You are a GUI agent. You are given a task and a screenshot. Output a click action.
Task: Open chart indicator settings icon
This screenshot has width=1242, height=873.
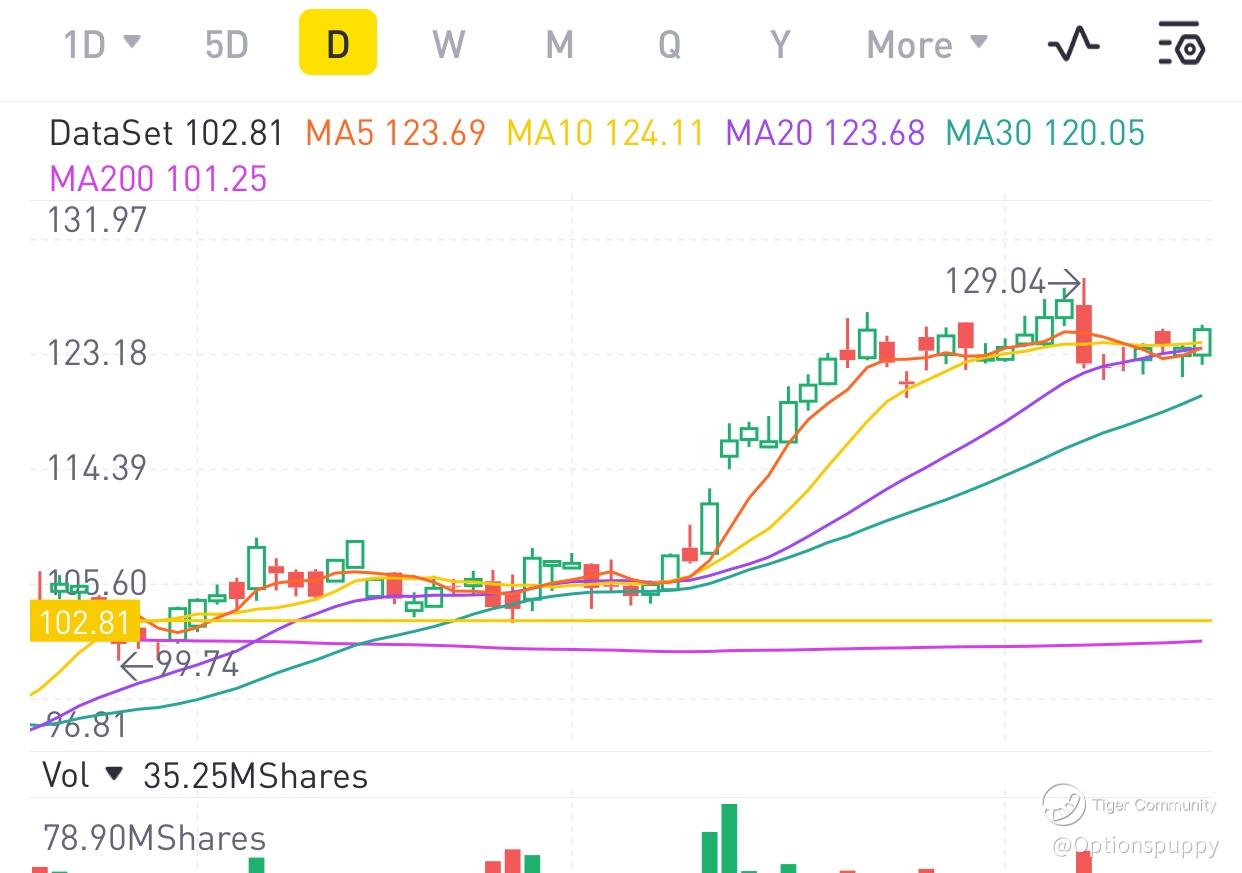point(1181,44)
